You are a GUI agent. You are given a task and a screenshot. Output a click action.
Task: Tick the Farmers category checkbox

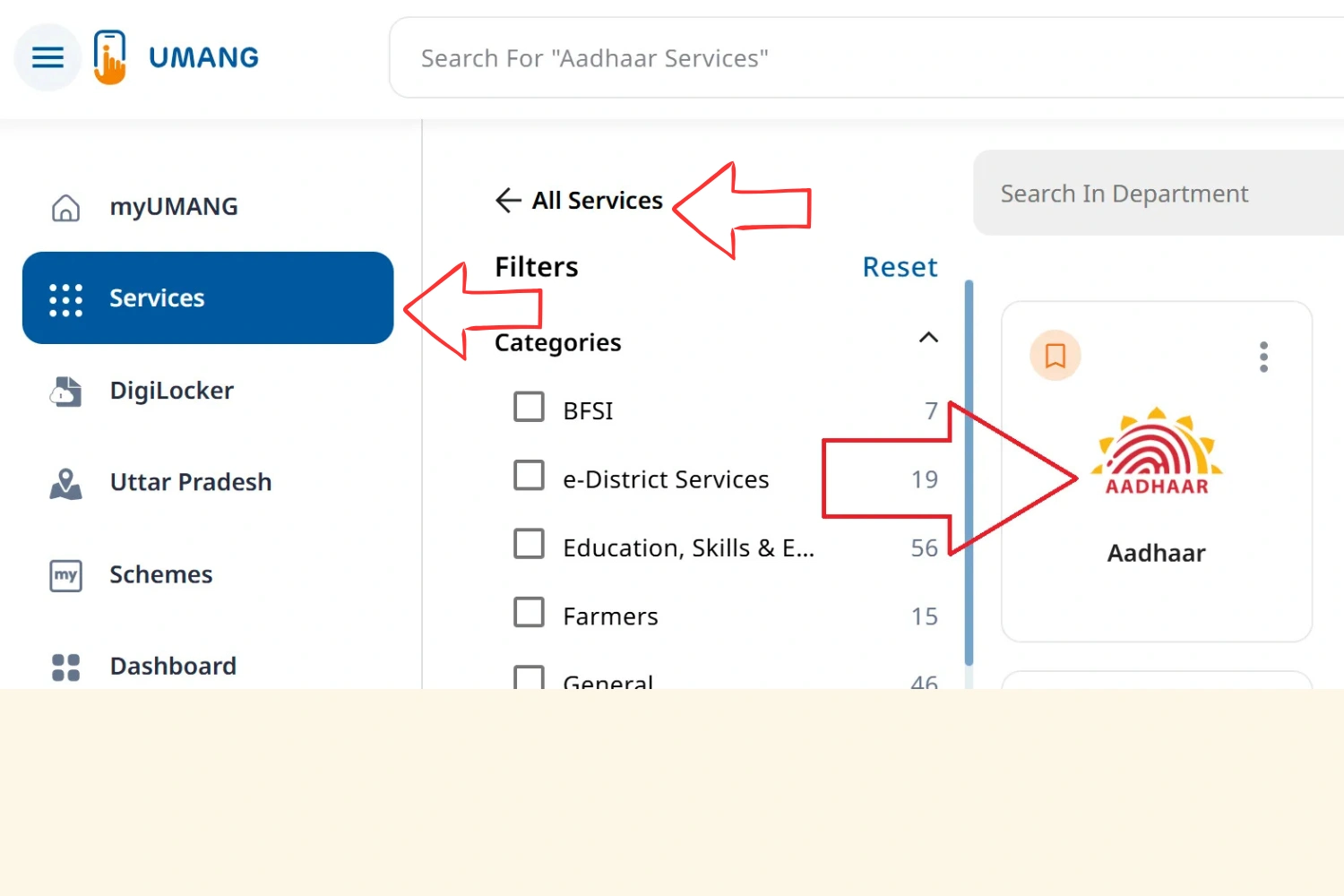[529, 612]
